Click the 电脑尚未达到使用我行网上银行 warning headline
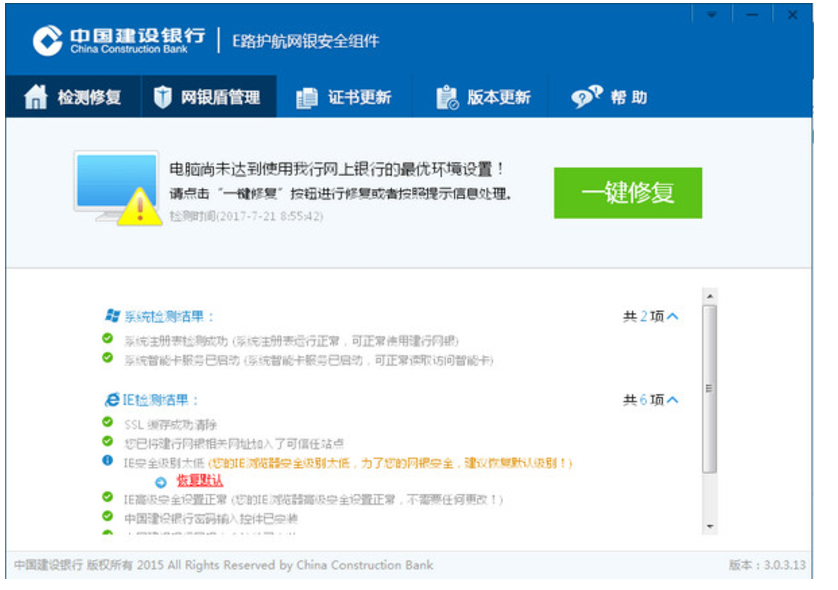Screen dimensions: 838x590 tap(336, 169)
